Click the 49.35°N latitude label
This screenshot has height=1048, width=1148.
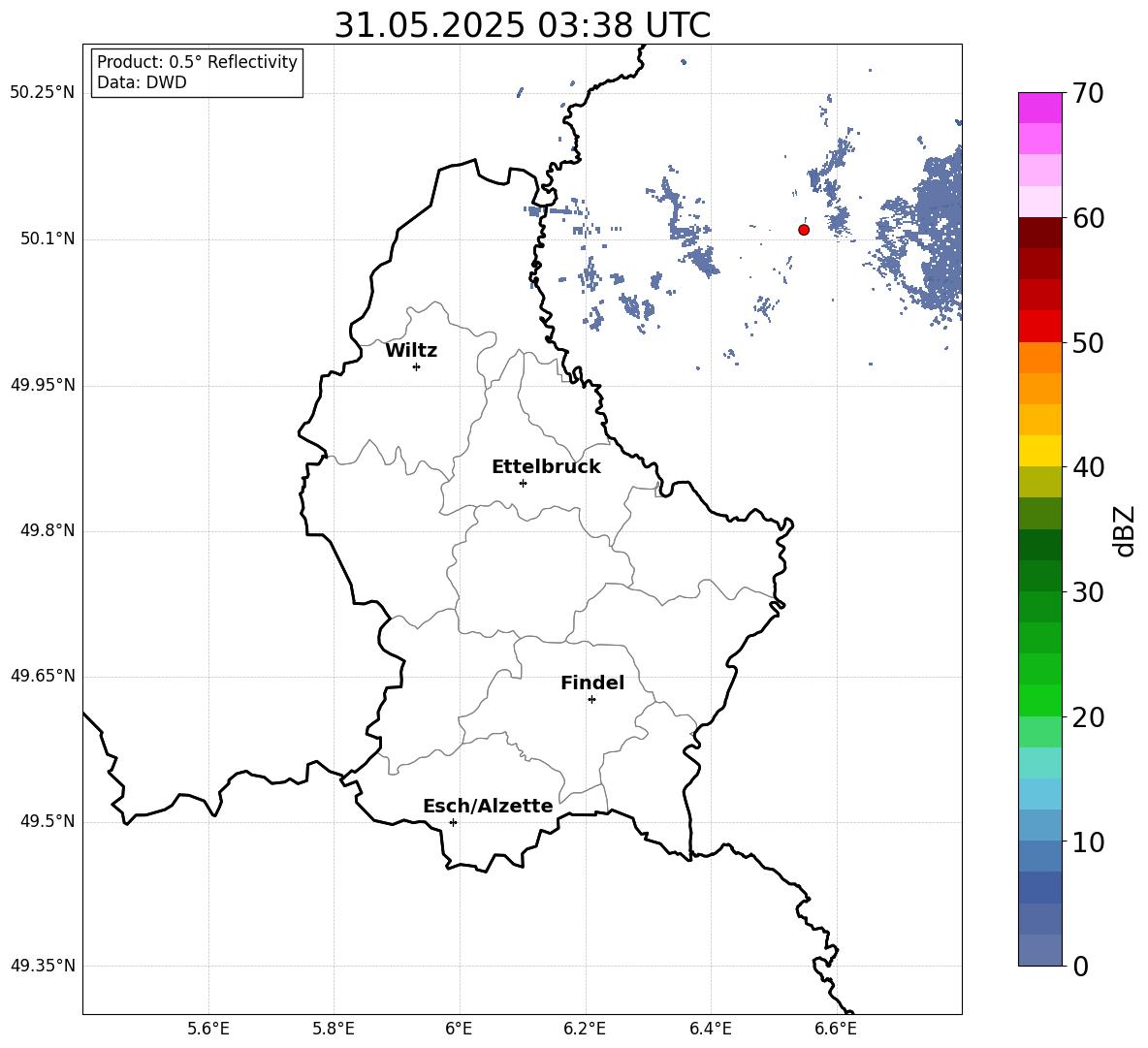(x=43, y=966)
